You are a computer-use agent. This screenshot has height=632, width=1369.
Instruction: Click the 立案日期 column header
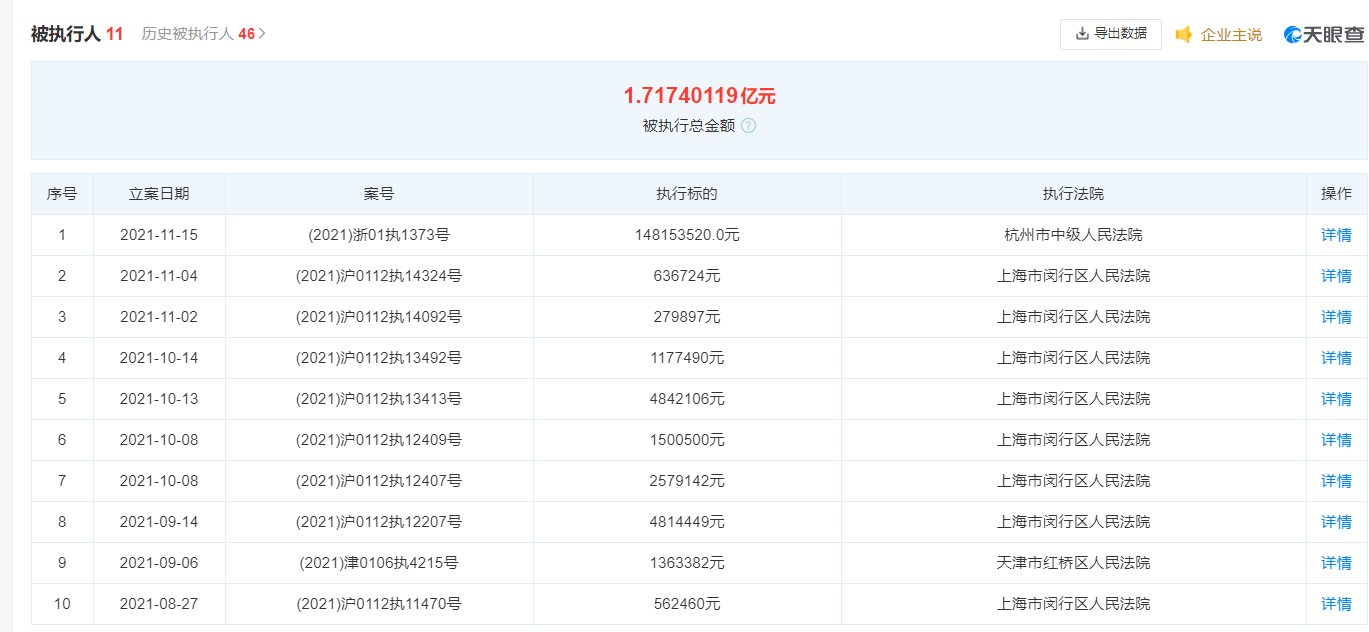[x=159, y=194]
